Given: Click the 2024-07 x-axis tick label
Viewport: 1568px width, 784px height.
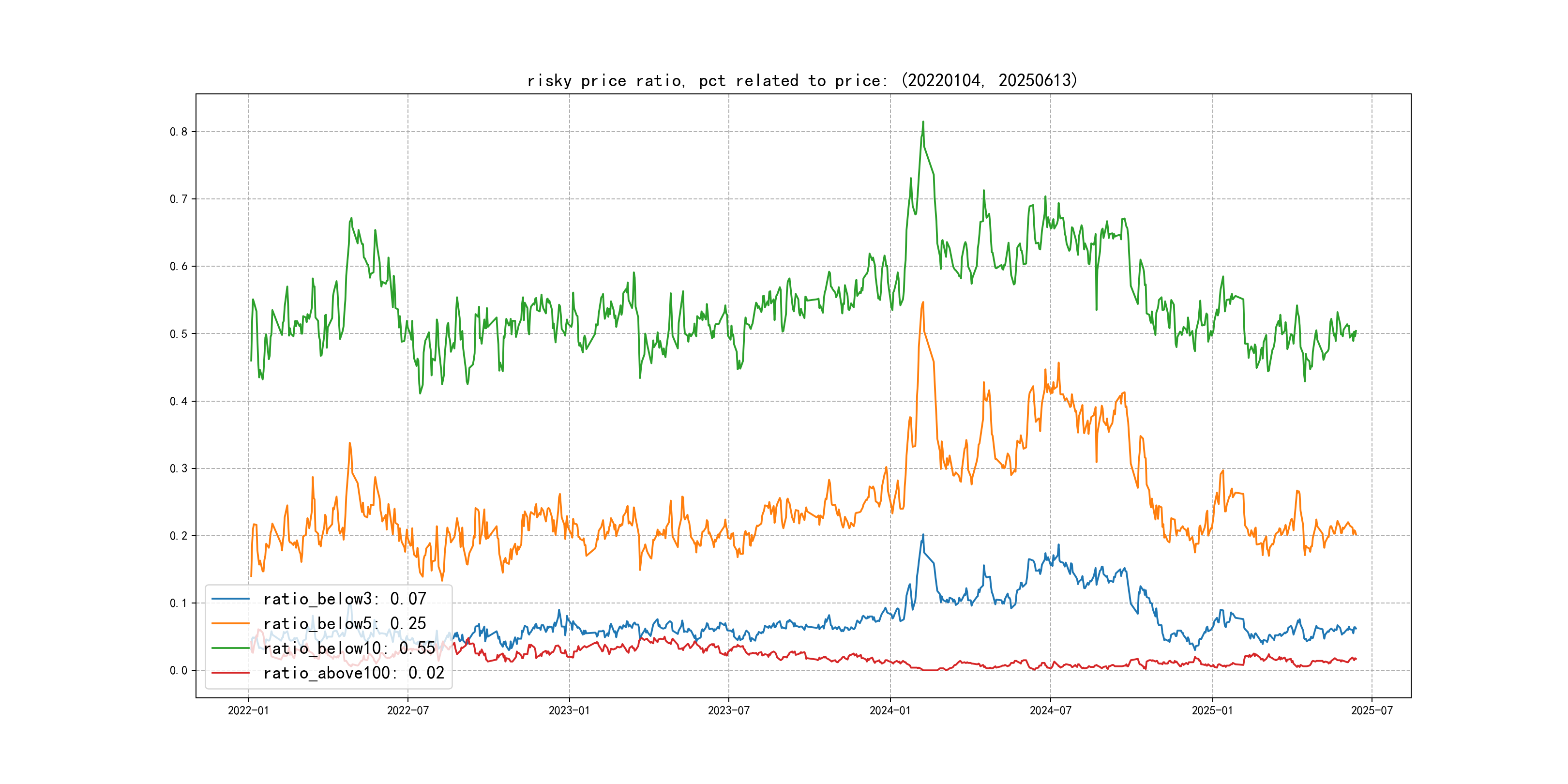Looking at the screenshot, I should point(1050,710).
